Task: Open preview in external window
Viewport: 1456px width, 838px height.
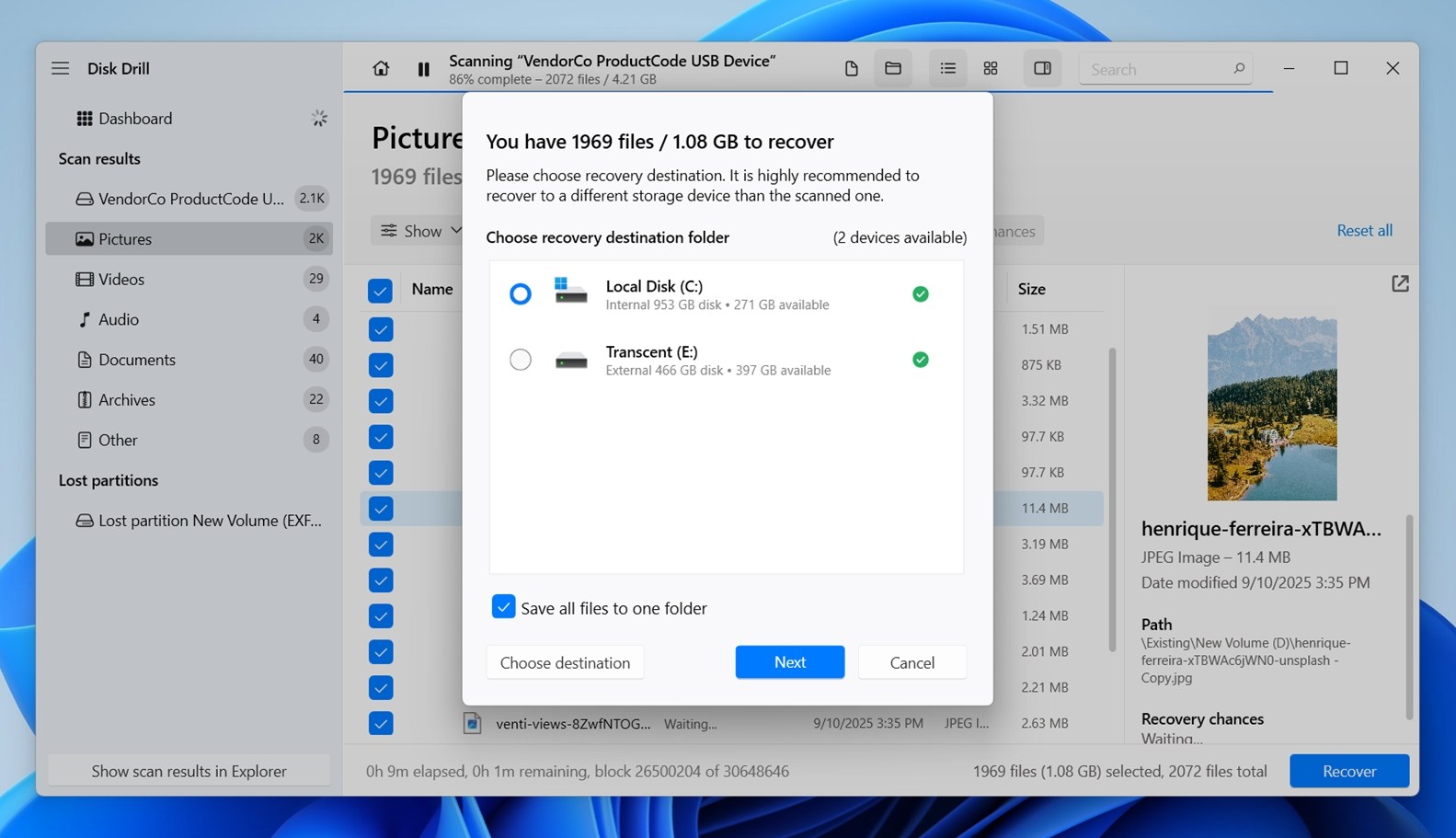Action: (1400, 284)
